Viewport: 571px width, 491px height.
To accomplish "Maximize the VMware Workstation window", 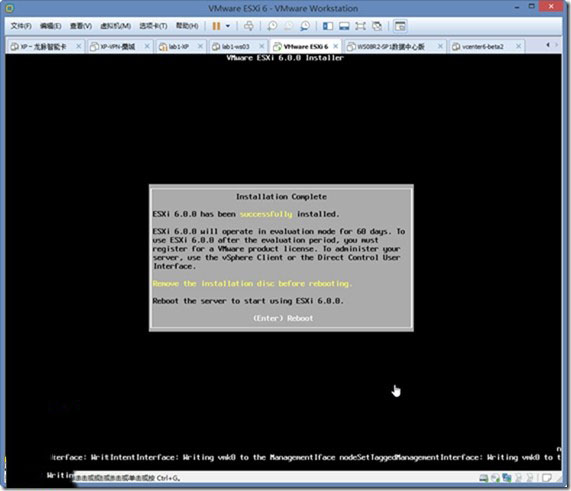I will click(x=531, y=7).
